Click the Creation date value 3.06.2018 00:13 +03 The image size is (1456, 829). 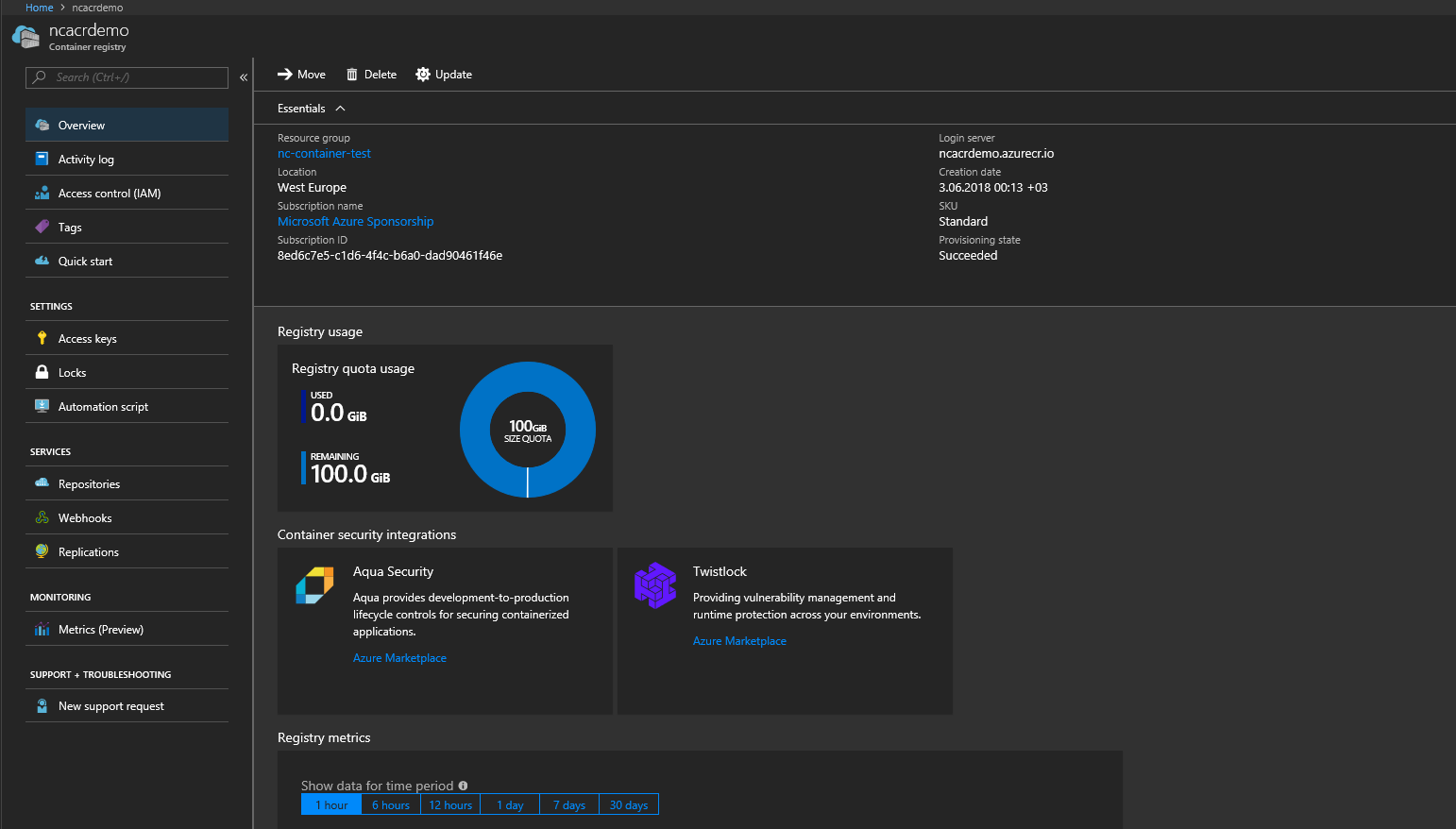click(993, 187)
